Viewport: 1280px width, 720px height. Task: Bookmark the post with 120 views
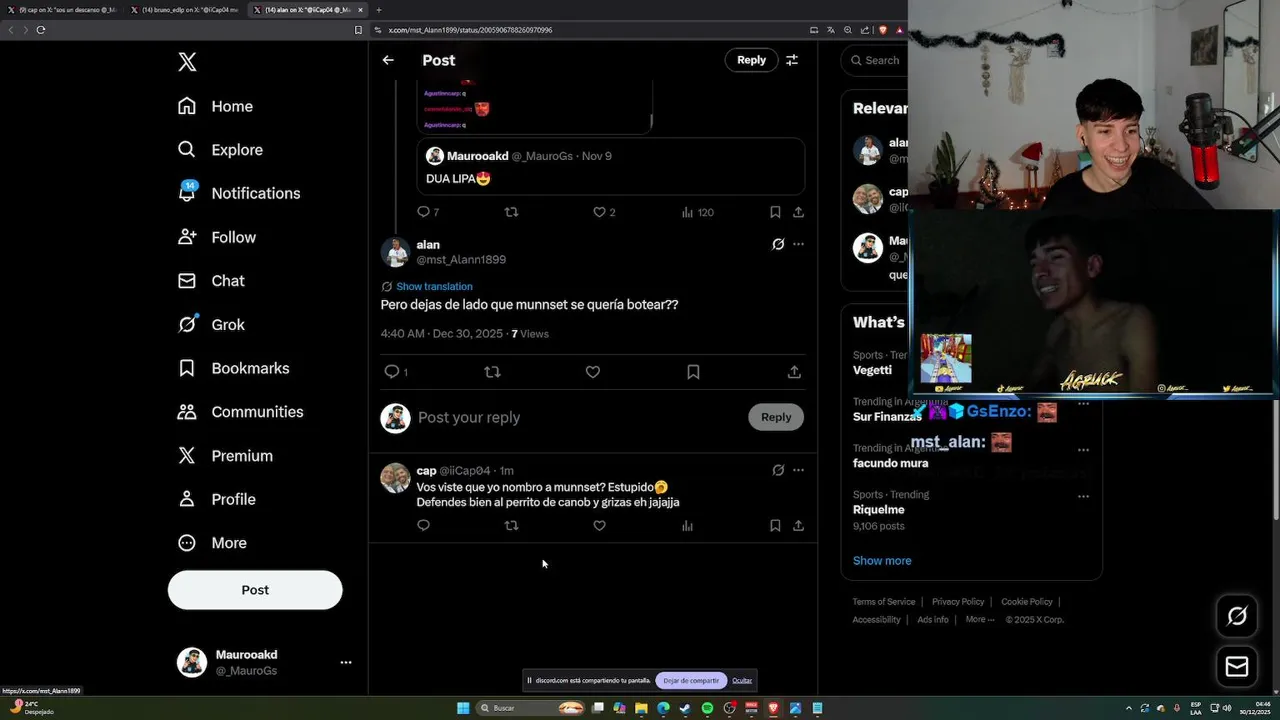click(775, 212)
